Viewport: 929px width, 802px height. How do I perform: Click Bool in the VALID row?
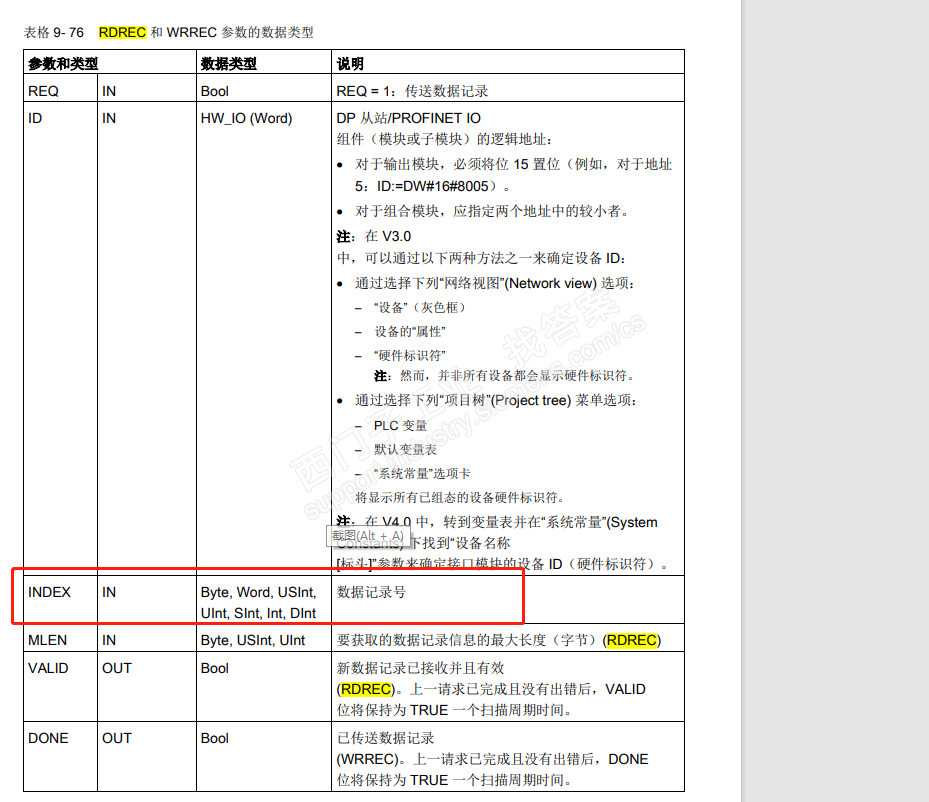(214, 668)
